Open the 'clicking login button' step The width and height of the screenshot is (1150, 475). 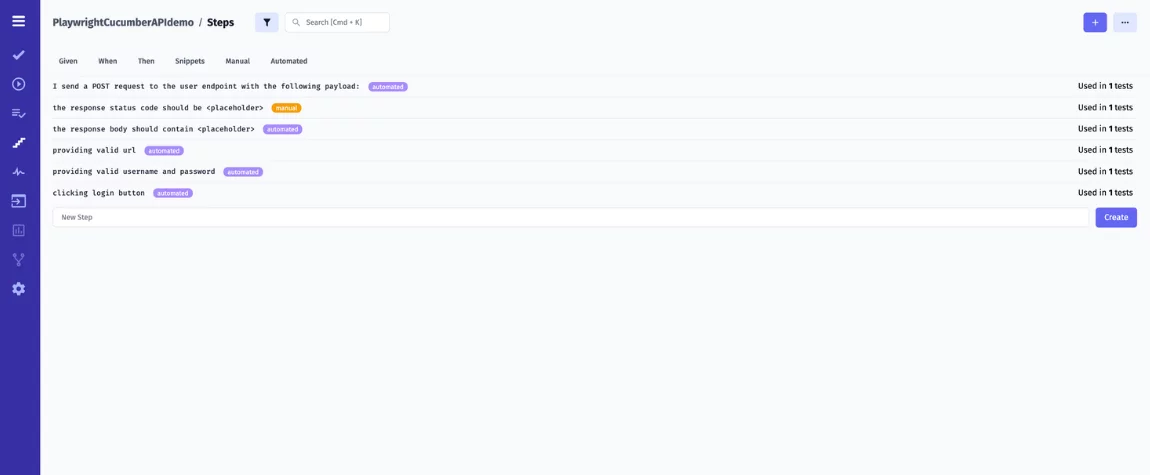tap(98, 193)
